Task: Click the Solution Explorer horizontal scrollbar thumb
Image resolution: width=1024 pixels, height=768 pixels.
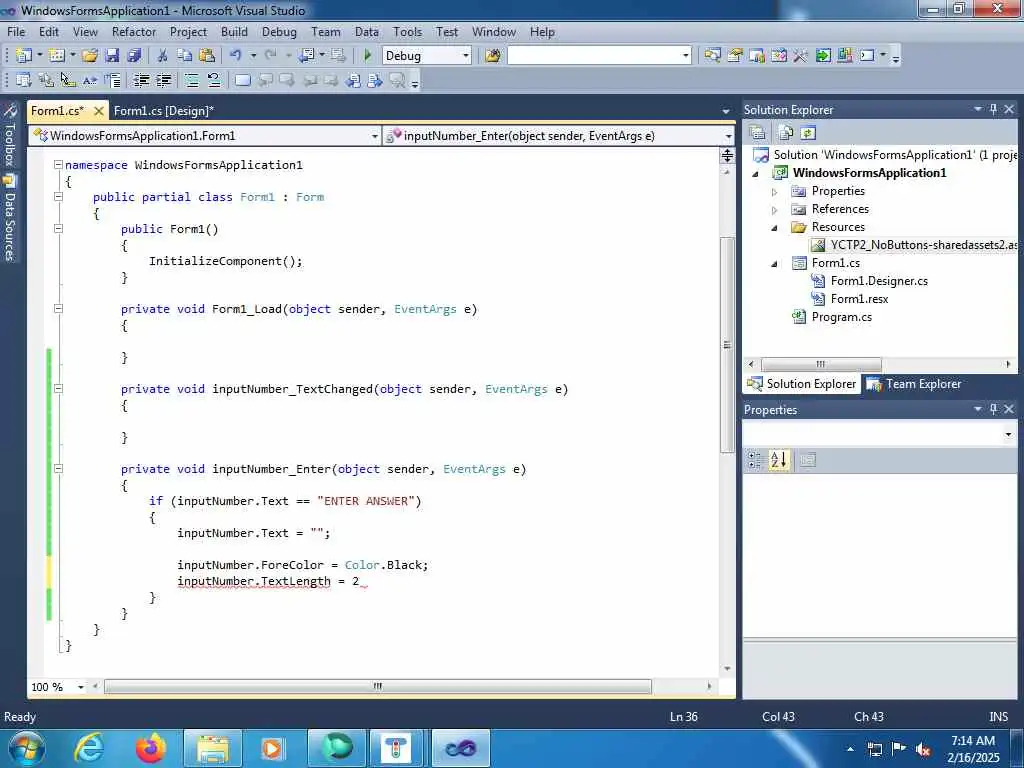Action: (x=821, y=364)
